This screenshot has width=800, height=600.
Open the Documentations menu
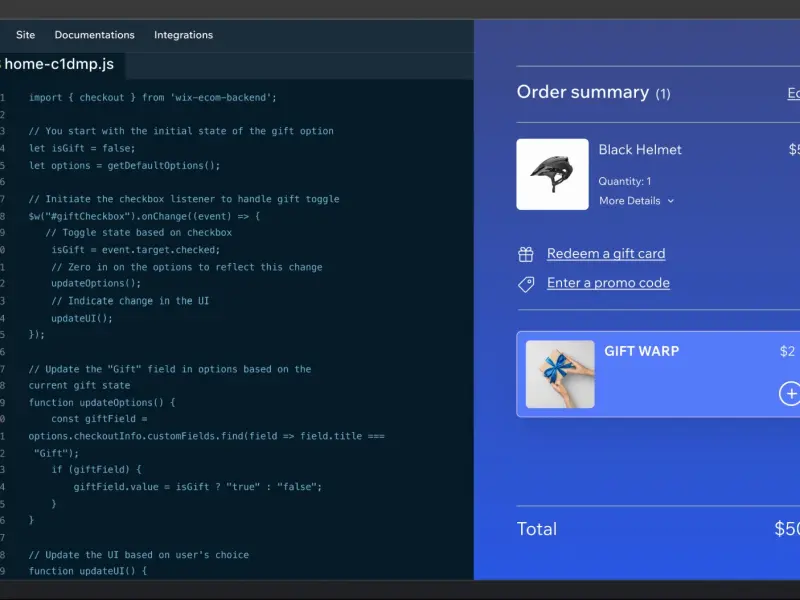point(94,35)
